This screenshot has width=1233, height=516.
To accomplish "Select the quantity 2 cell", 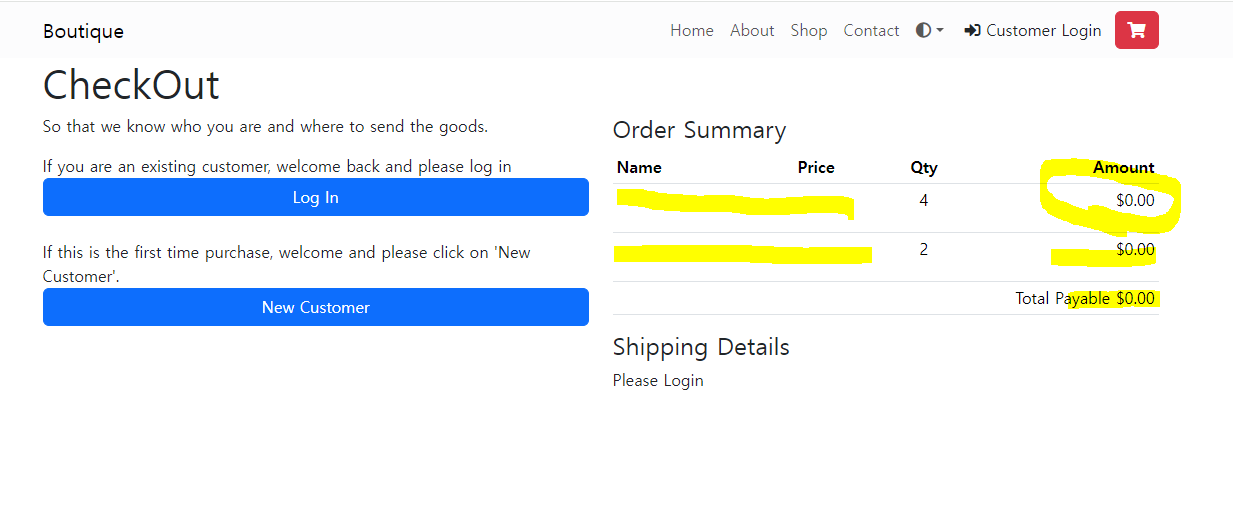I will coord(924,250).
